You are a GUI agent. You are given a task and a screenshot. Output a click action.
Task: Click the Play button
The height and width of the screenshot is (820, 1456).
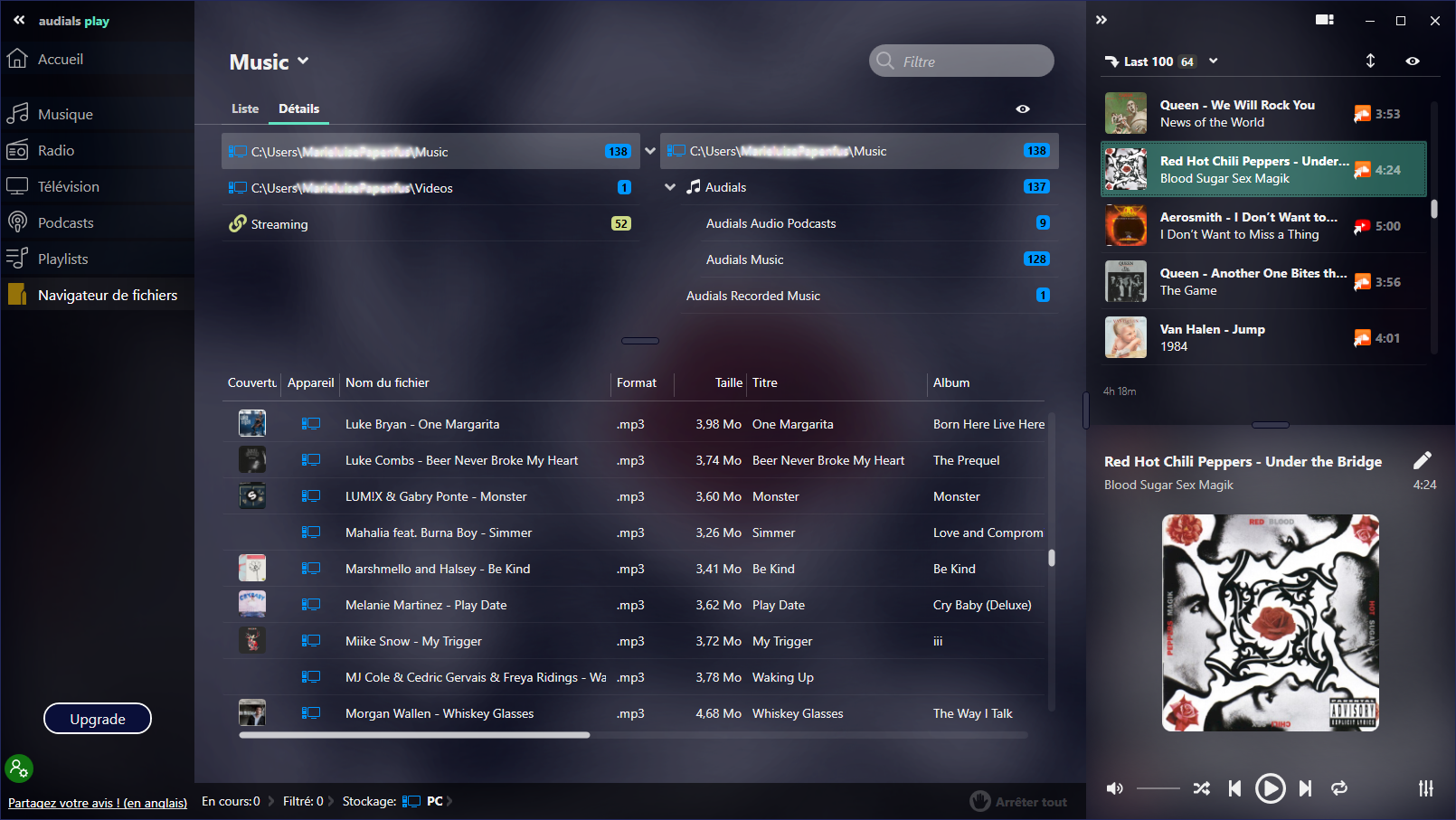(x=1270, y=788)
